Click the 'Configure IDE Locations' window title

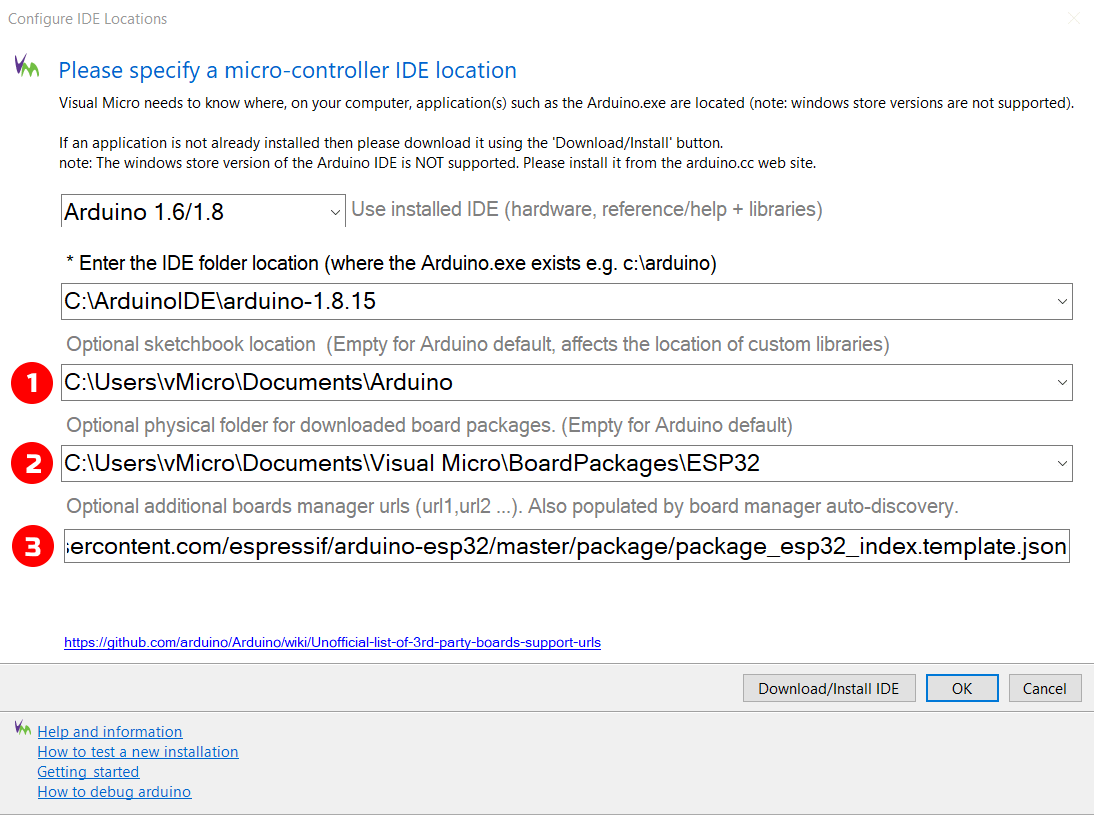87,19
